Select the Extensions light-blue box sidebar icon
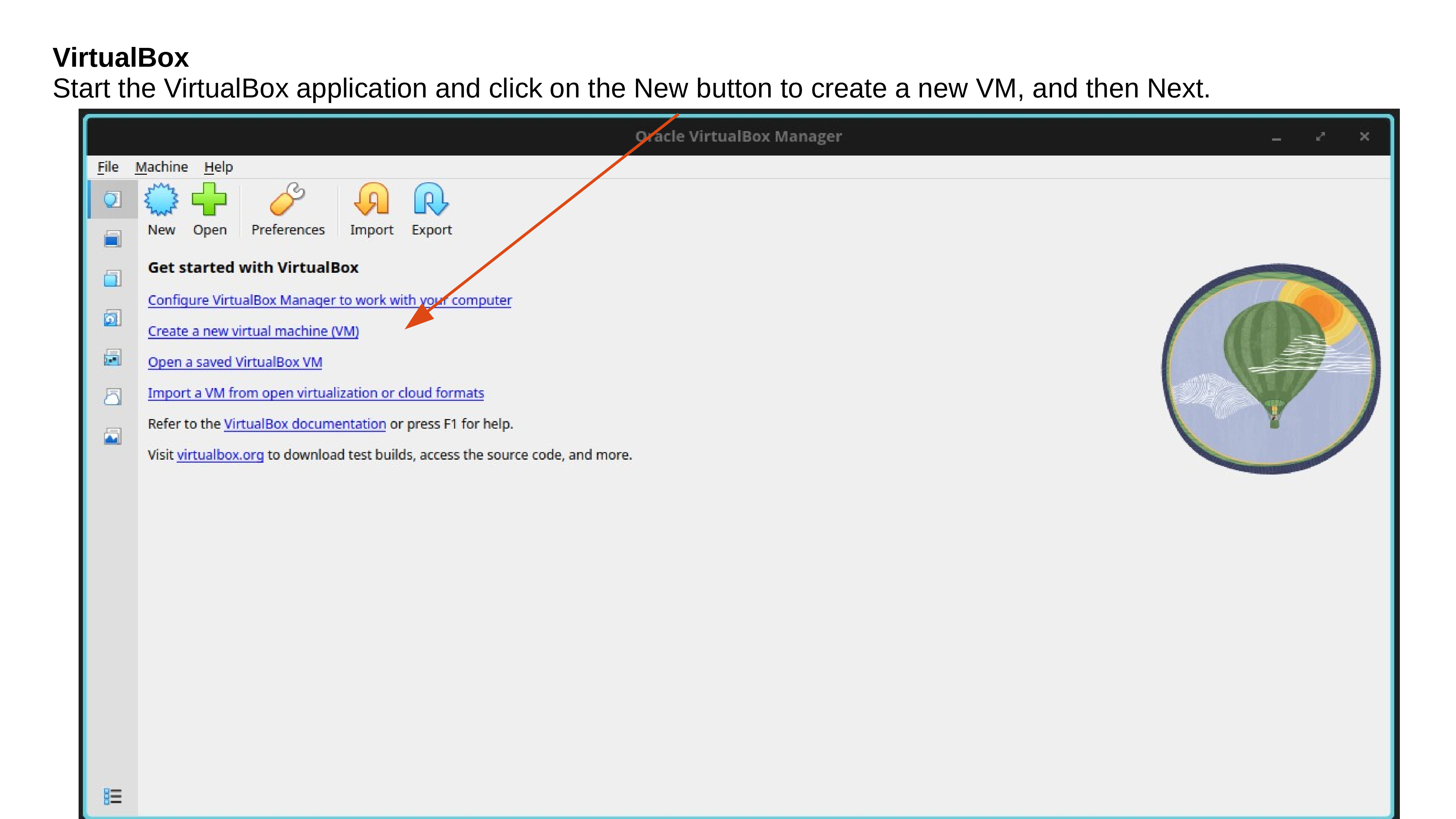Viewport: 1456px width, 819px height. [x=113, y=279]
